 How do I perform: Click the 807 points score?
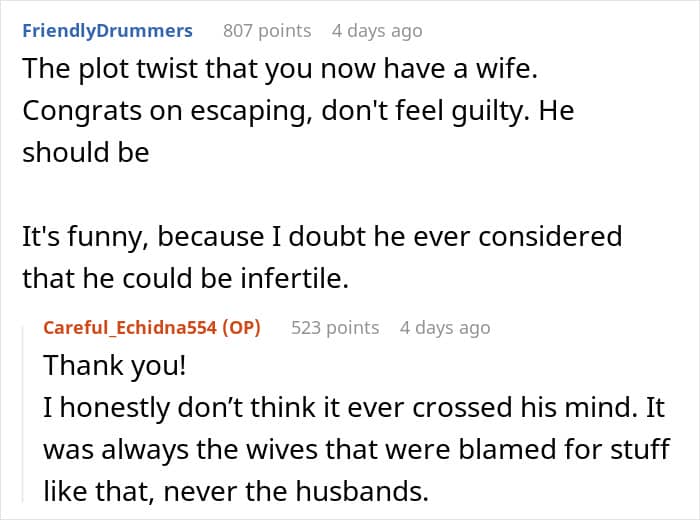tap(267, 31)
